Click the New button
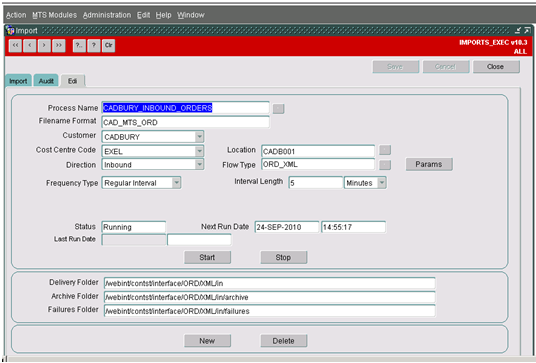Image resolution: width=536 pixels, height=363 pixels. coord(207,341)
